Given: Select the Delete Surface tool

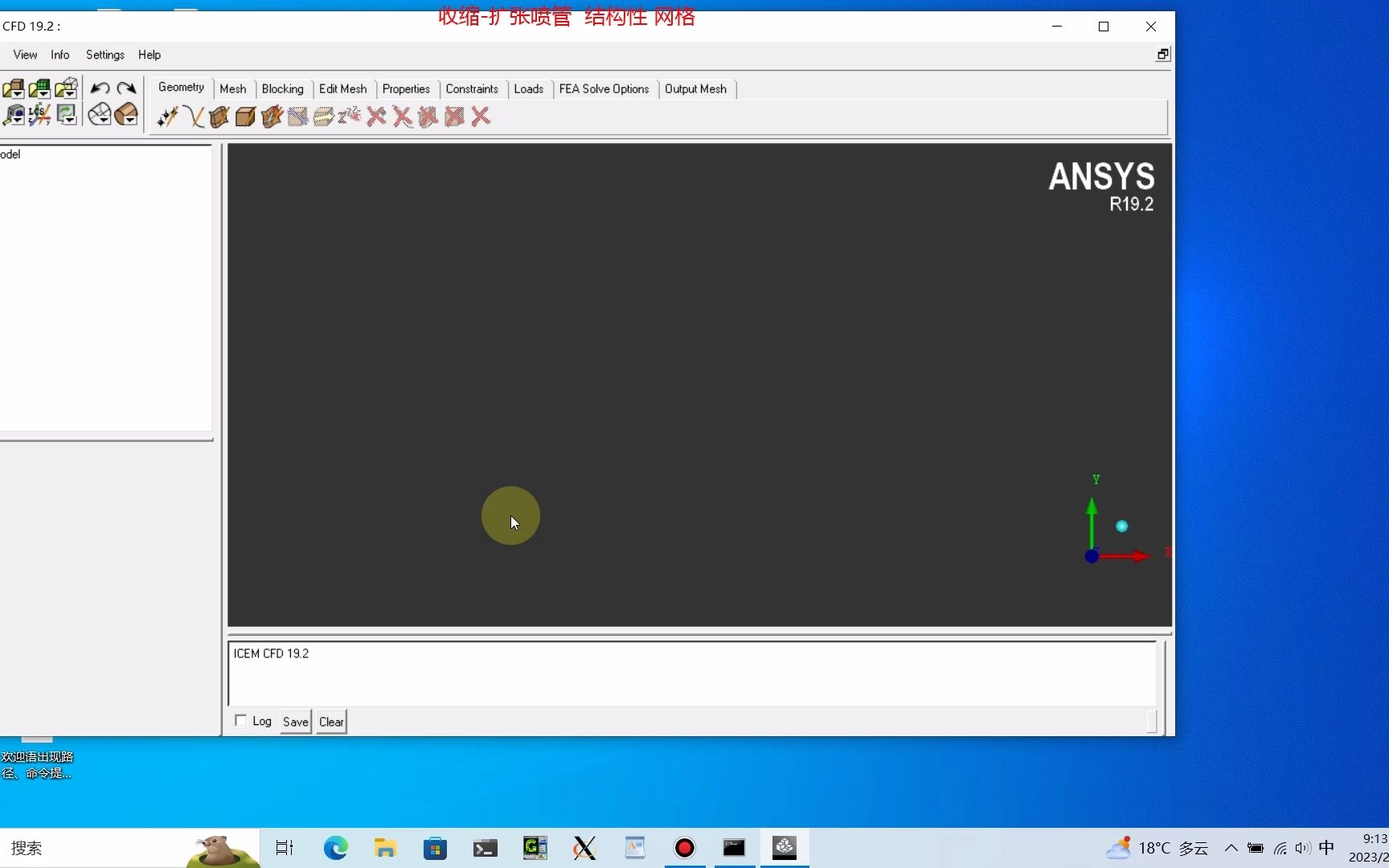Looking at the screenshot, I should click(x=428, y=117).
